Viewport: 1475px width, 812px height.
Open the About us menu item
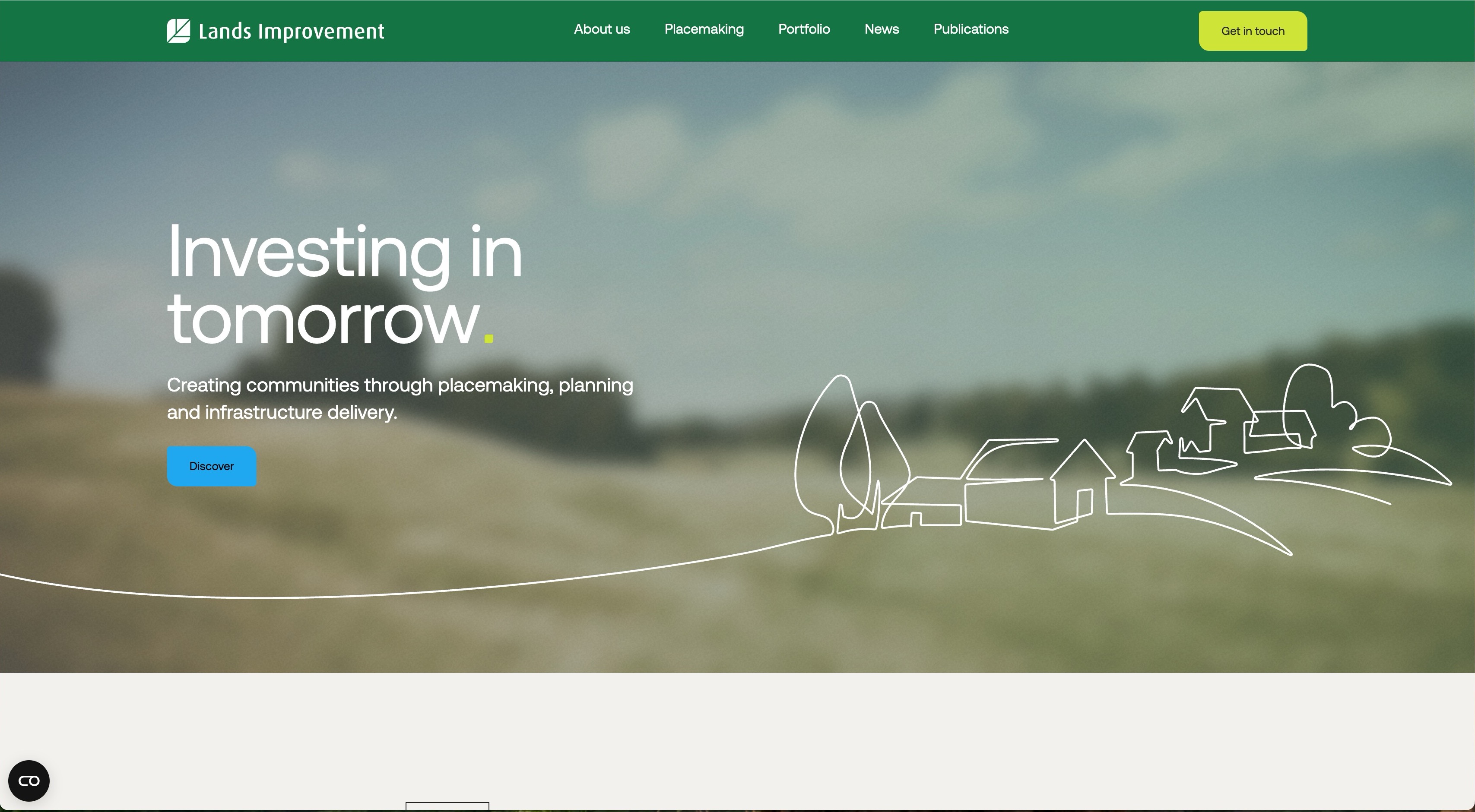[x=602, y=29]
